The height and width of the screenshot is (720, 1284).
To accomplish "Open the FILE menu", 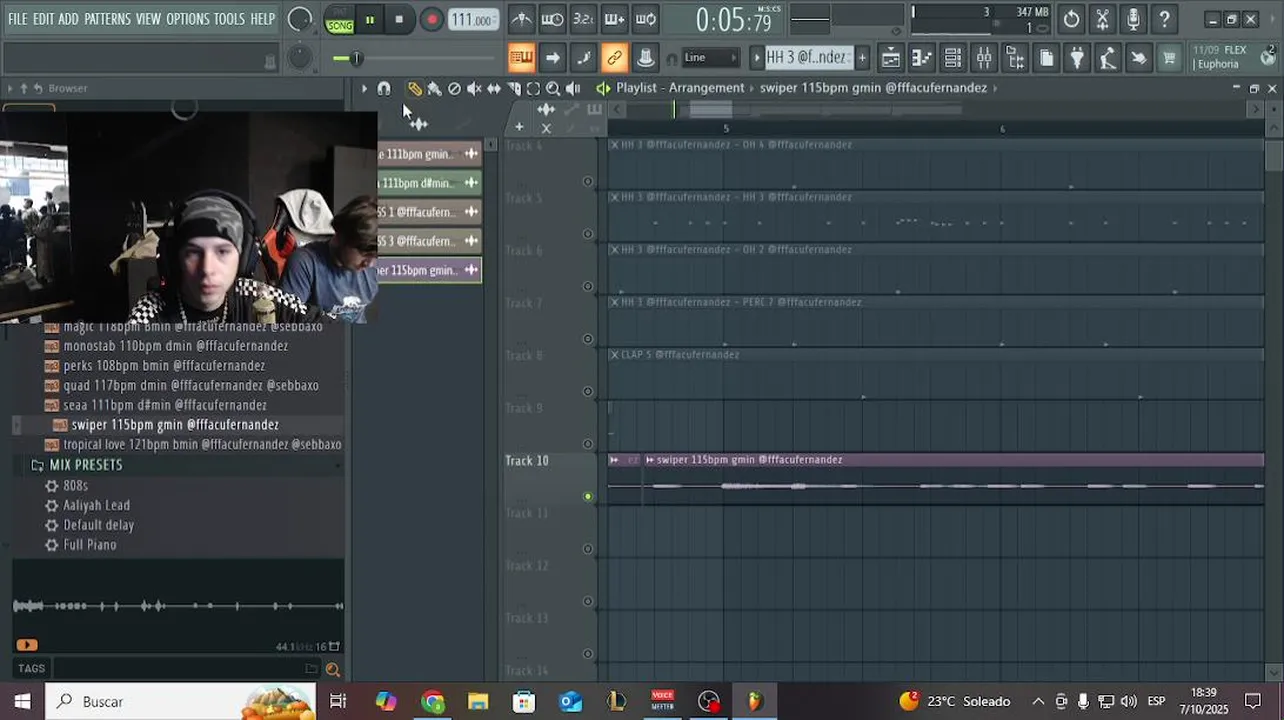I will [x=18, y=19].
